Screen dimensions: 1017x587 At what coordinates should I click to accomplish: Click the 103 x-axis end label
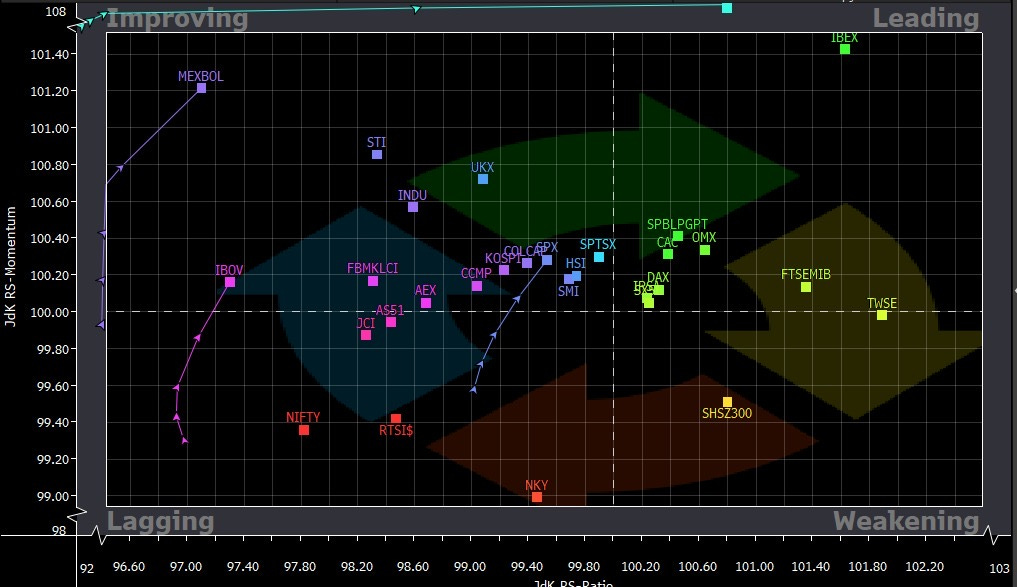tap(999, 569)
